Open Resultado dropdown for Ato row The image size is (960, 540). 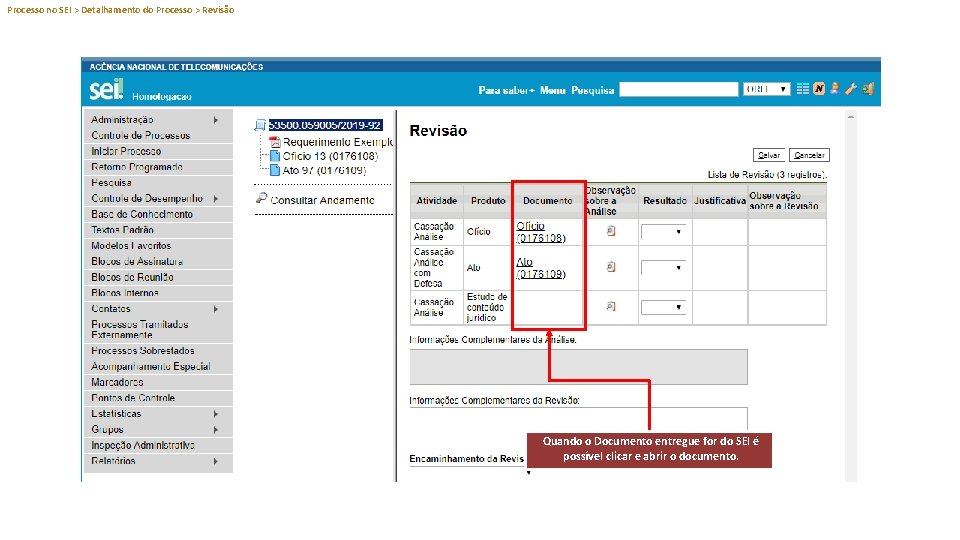663,268
